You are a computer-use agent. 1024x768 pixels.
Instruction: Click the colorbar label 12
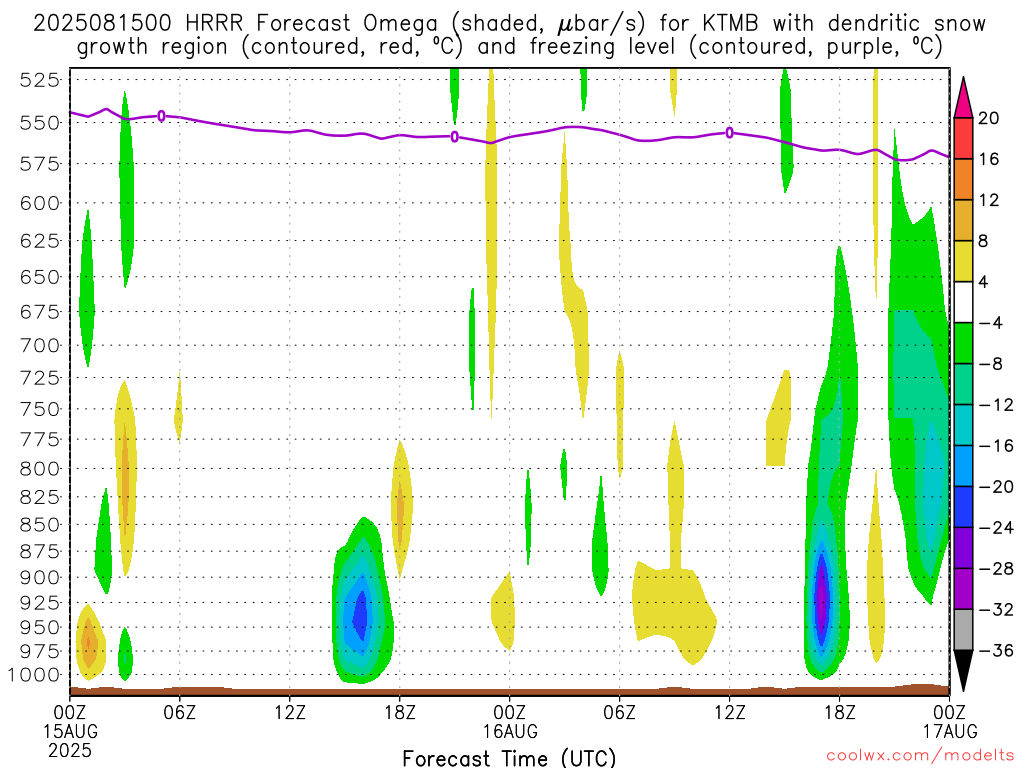coord(988,200)
